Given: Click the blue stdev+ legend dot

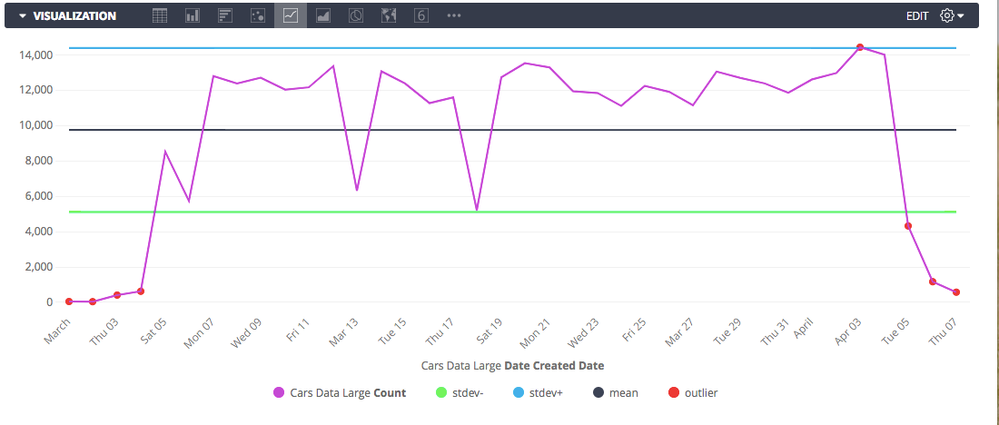Looking at the screenshot, I should point(519,393).
